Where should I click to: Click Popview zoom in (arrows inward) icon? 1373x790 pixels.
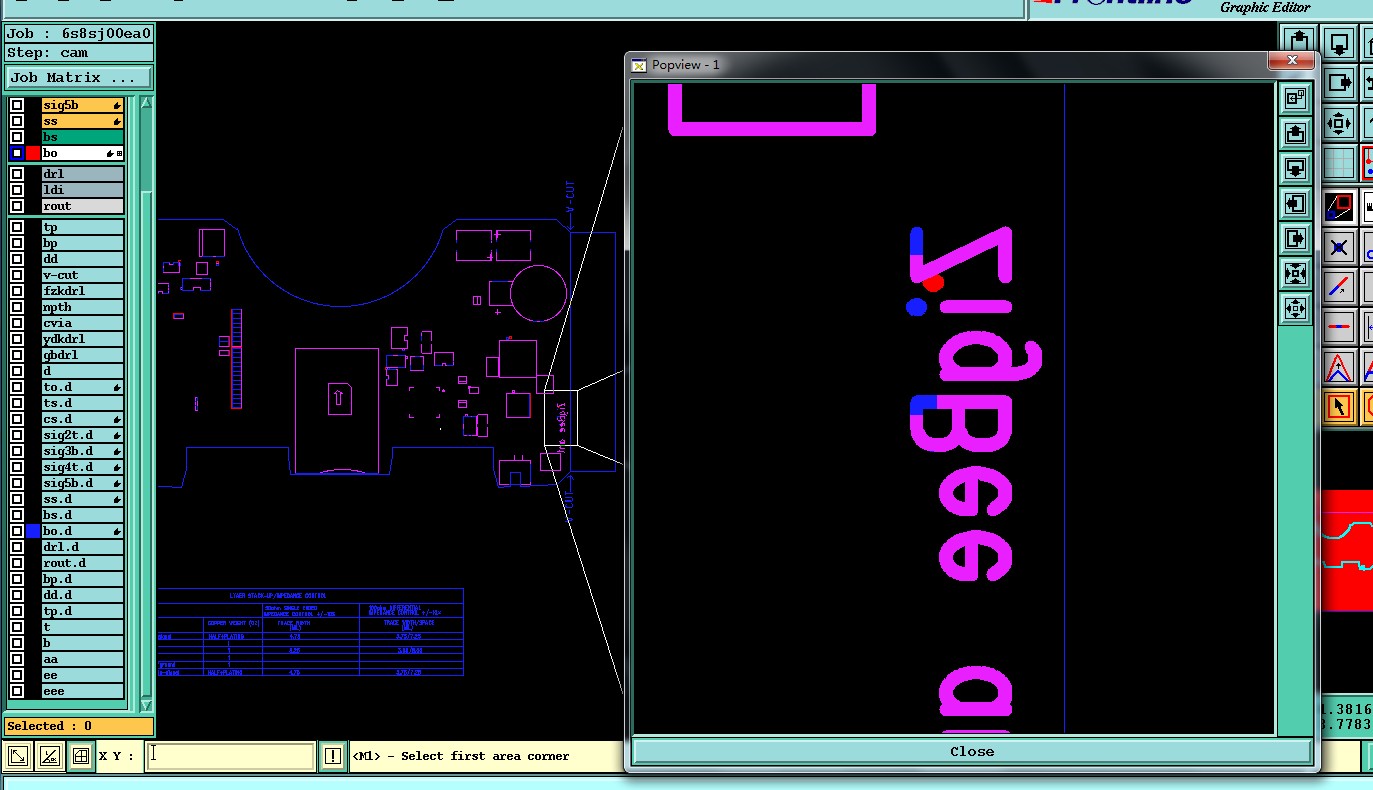1295,274
